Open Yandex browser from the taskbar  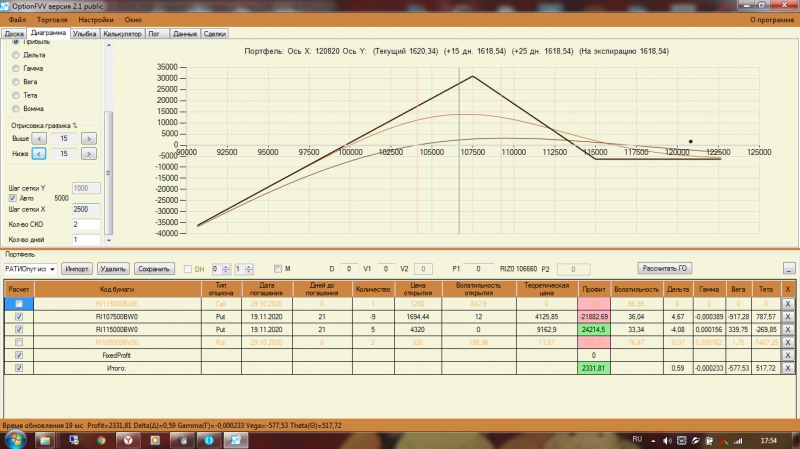click(x=128, y=440)
